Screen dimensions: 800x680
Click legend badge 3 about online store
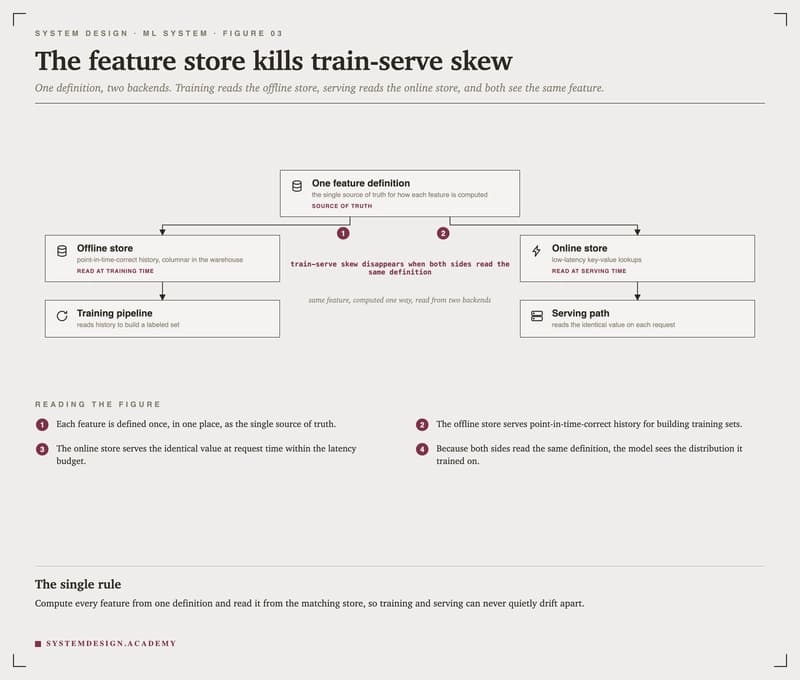pyautogui.click(x=42, y=449)
